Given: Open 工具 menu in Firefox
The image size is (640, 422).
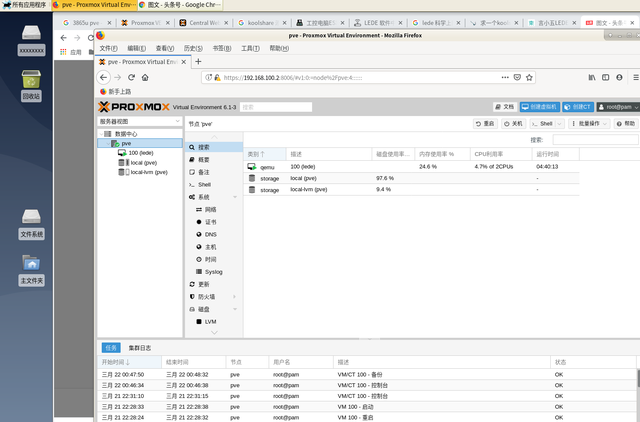Looking at the screenshot, I should tap(250, 48).
